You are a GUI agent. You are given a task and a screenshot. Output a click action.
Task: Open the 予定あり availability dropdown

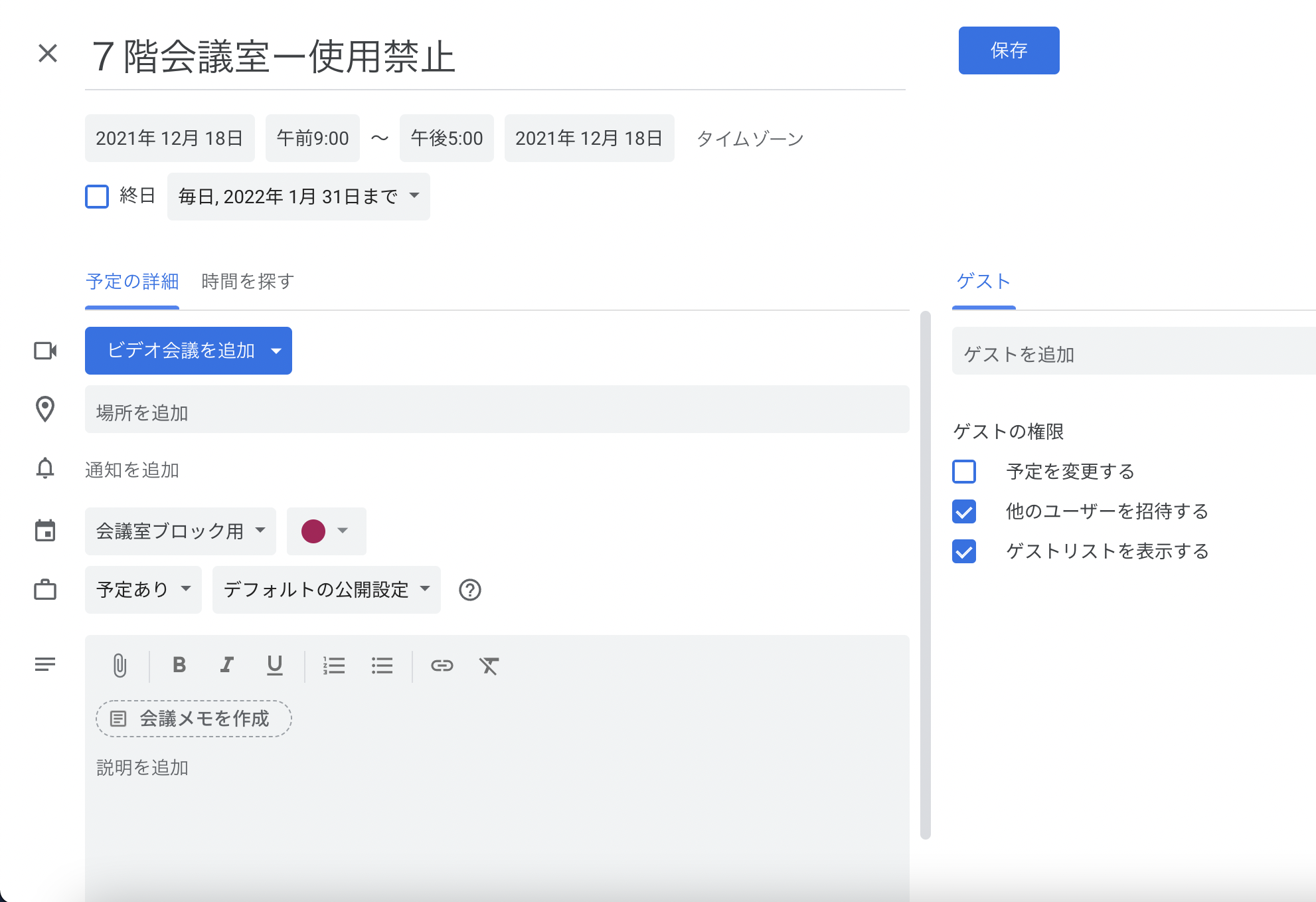tap(143, 590)
